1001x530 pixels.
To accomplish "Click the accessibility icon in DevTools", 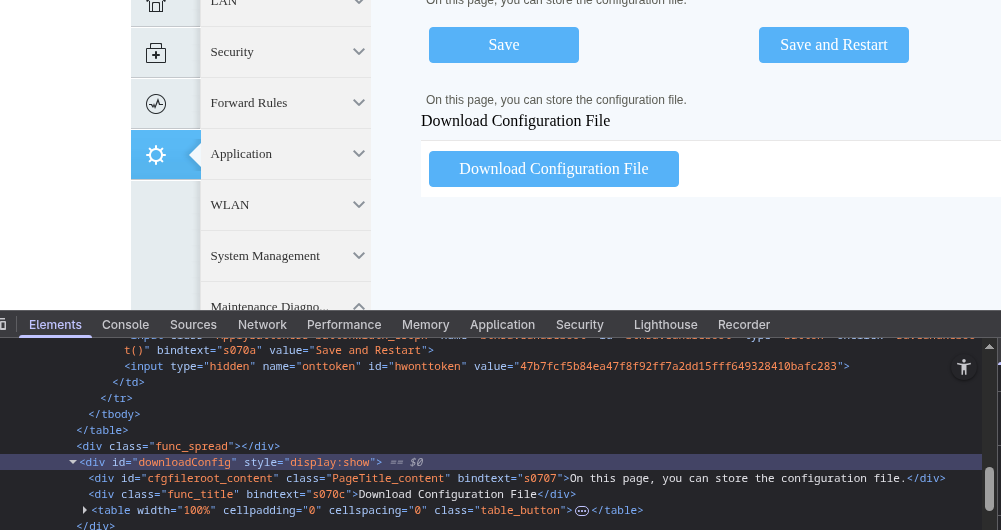I will (963, 367).
